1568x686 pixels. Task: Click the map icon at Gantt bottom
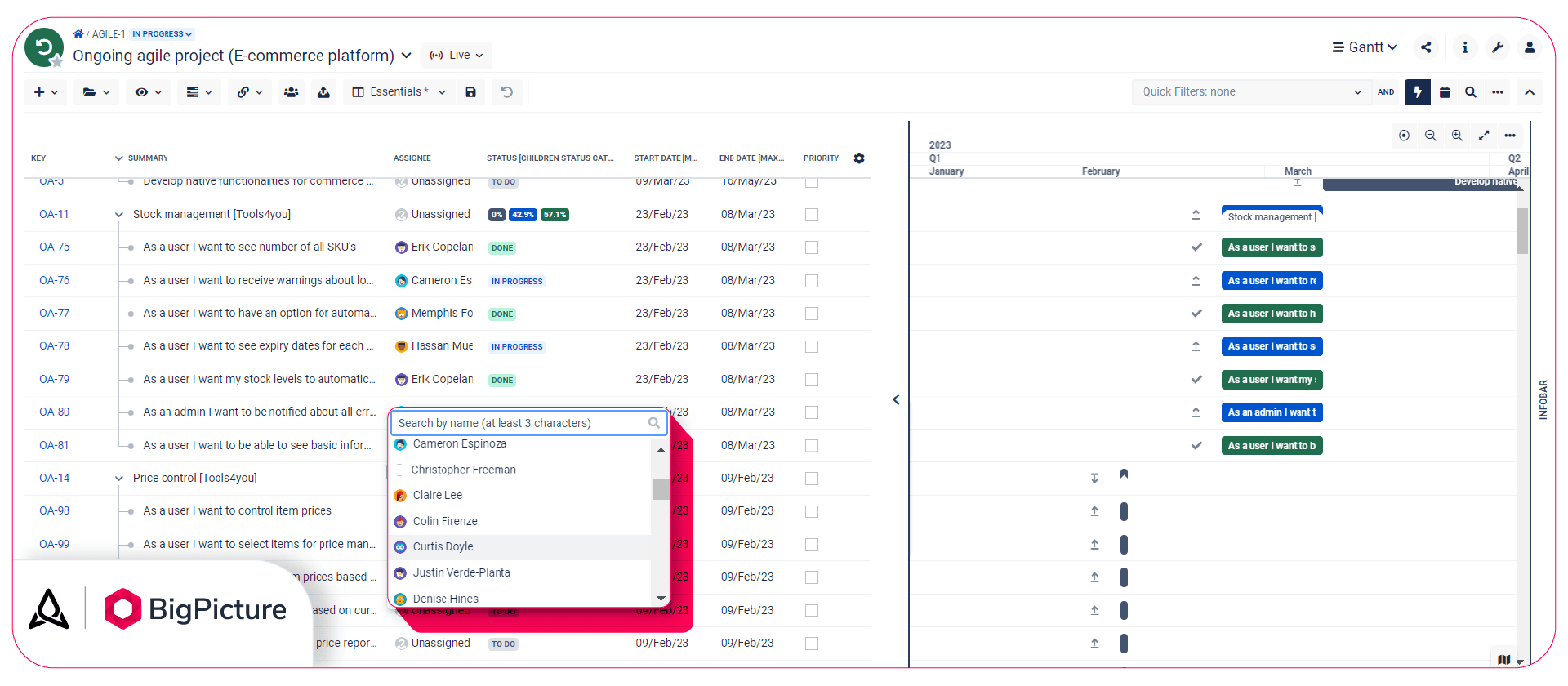(1504, 660)
